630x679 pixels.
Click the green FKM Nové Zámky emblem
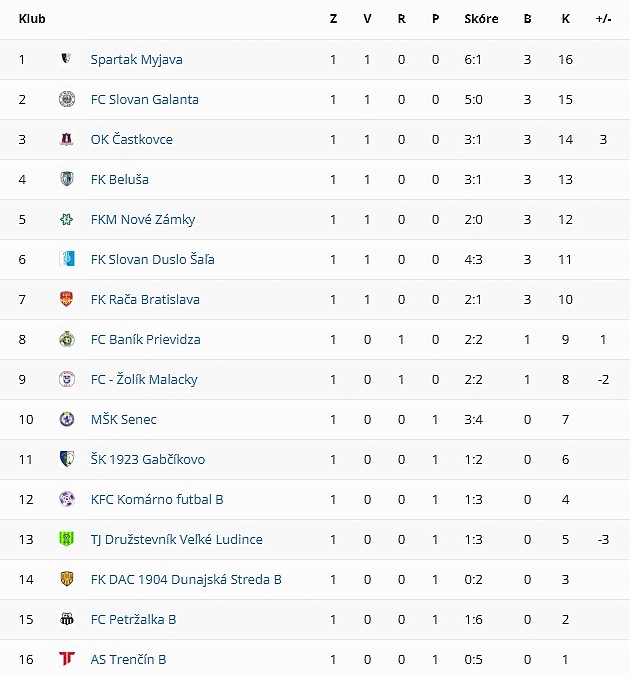(66, 219)
